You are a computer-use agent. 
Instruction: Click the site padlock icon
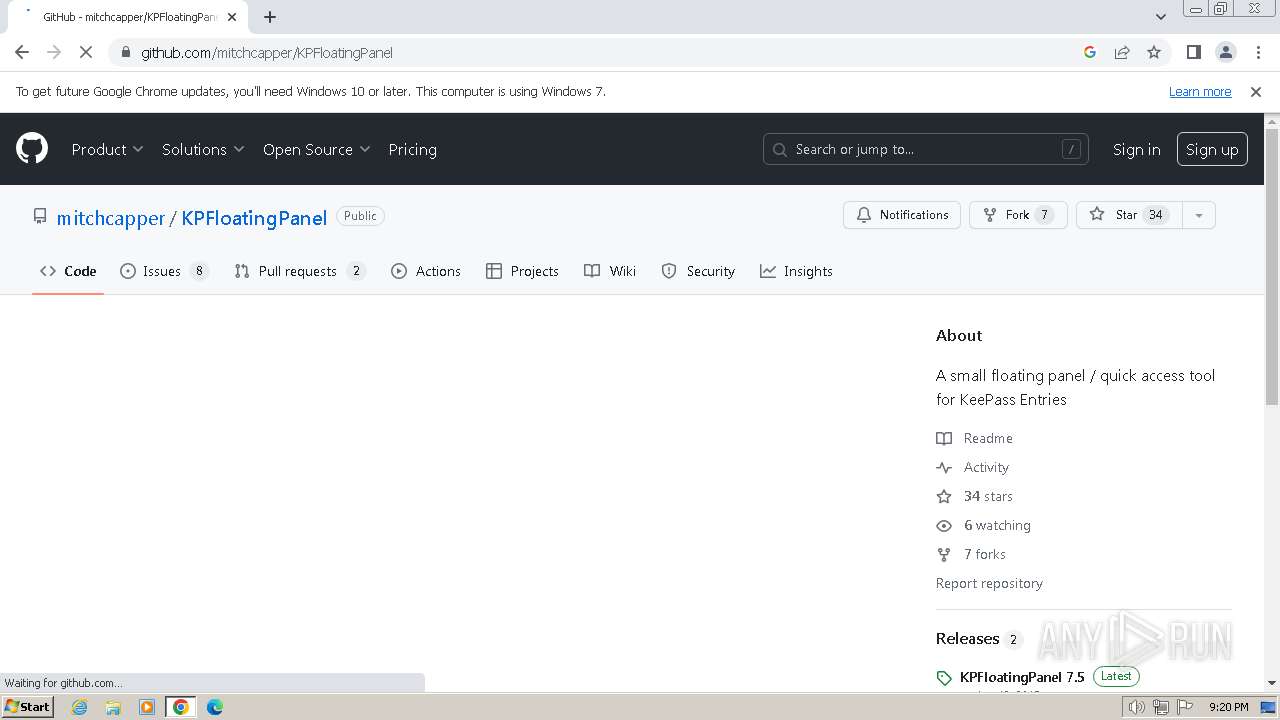click(x=124, y=52)
